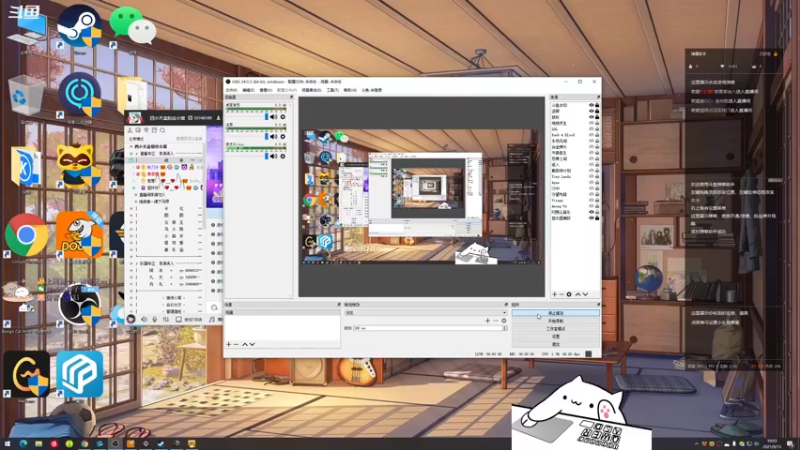800x450 pixels.
Task: Open transition properties gear icon
Action: click(x=504, y=320)
